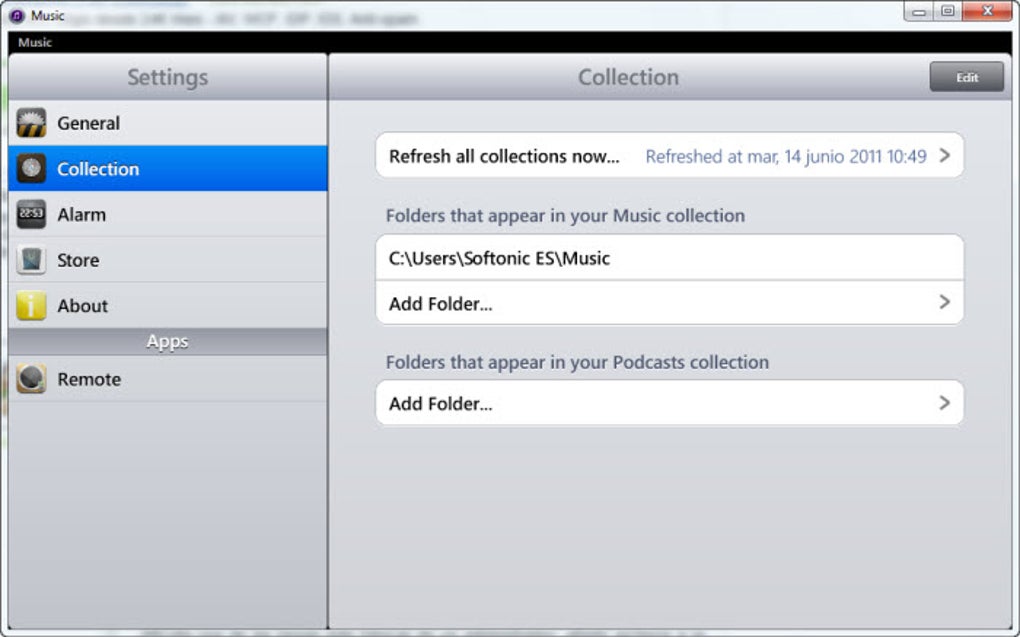Click the Edit button
The height and width of the screenshot is (637, 1020).
[x=967, y=77]
